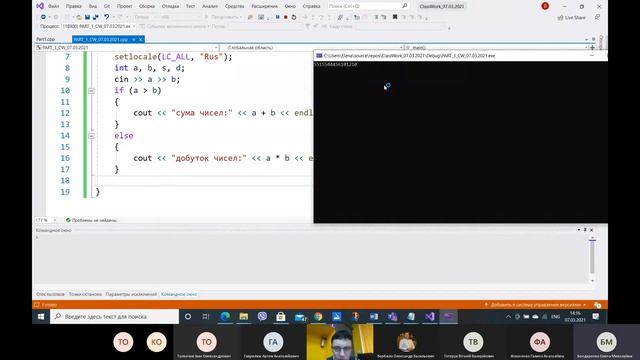
Task: Open the Проект menu
Action: click(124, 6)
